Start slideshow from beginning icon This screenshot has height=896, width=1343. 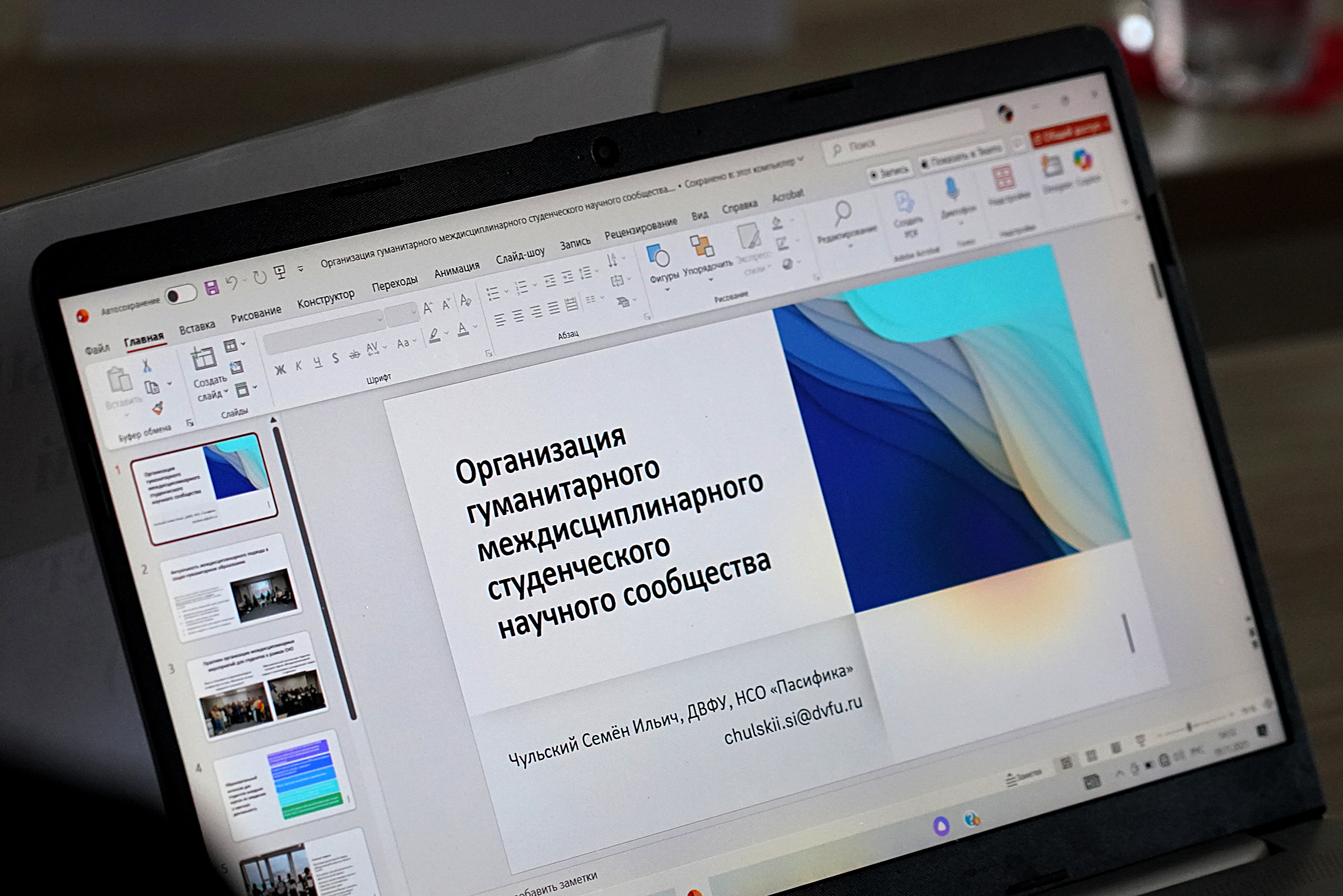point(280,272)
